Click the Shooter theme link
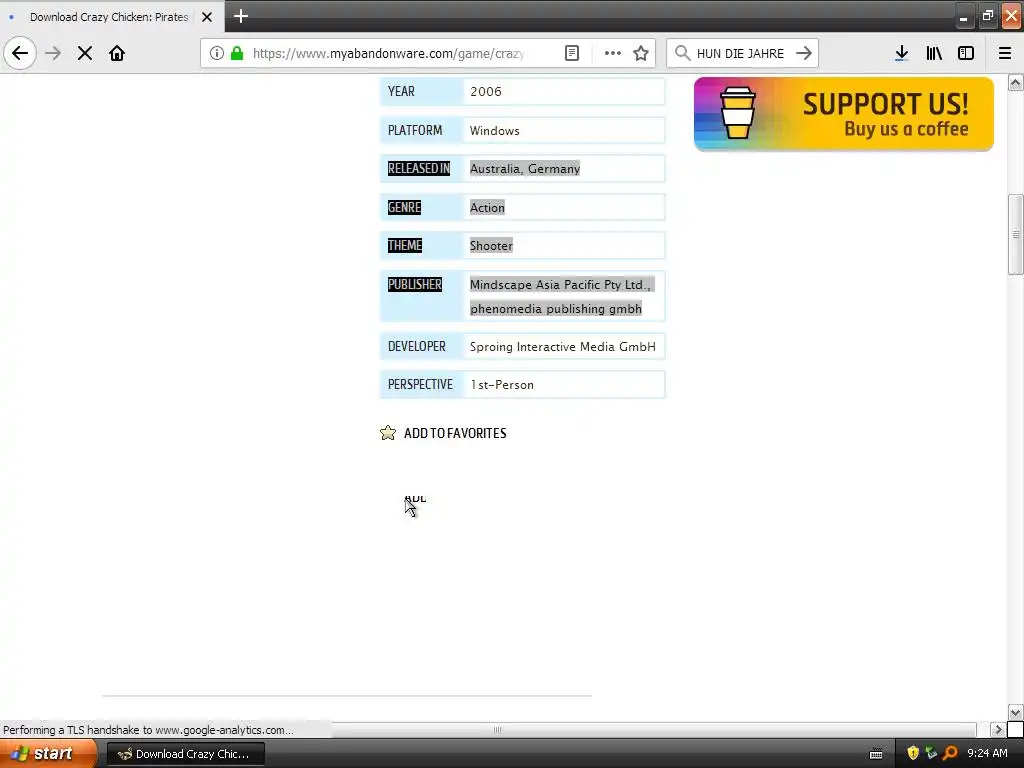This screenshot has height=768, width=1024. 491,246
